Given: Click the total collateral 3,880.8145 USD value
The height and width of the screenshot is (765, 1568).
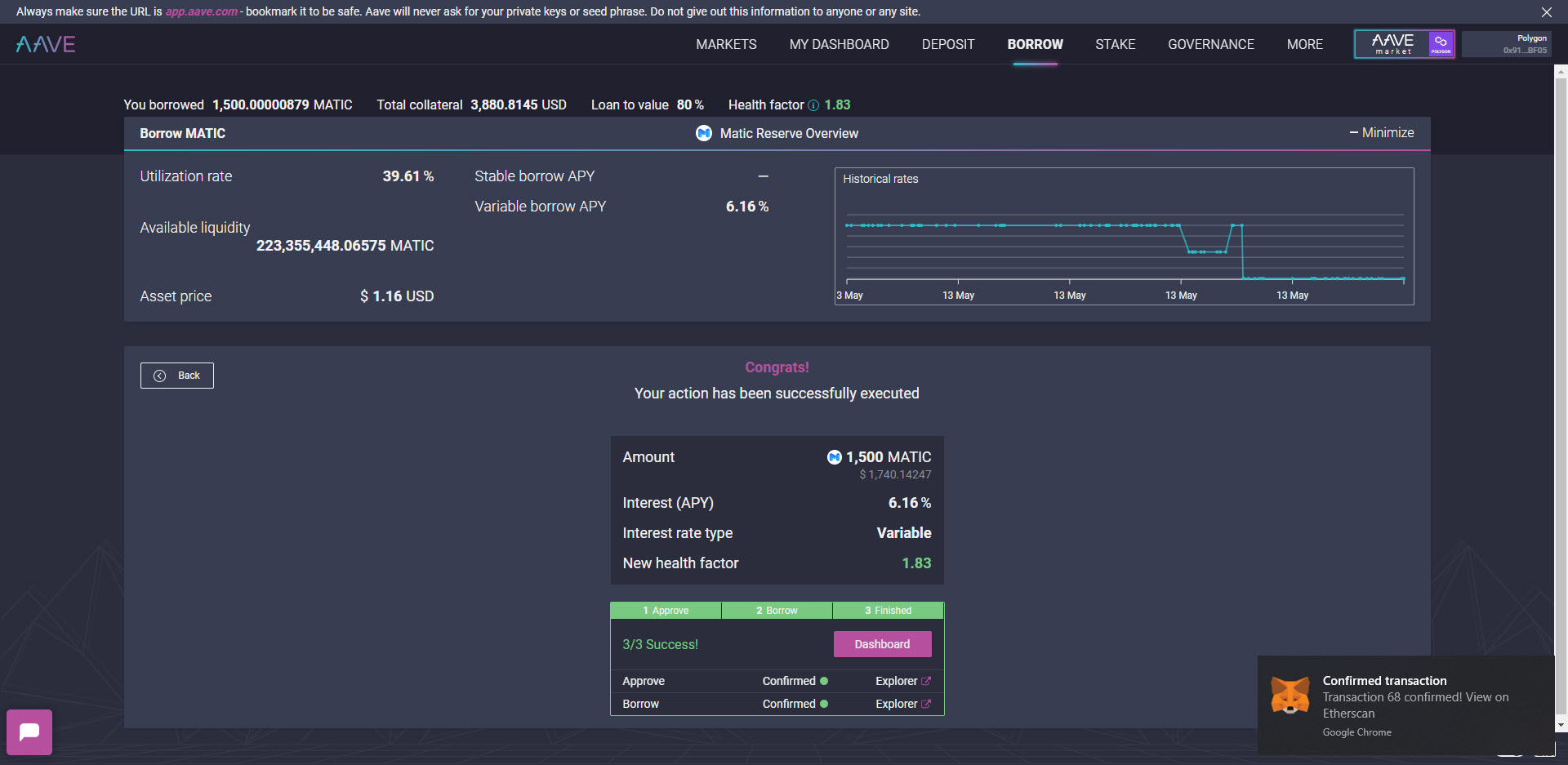Looking at the screenshot, I should coord(518,105).
